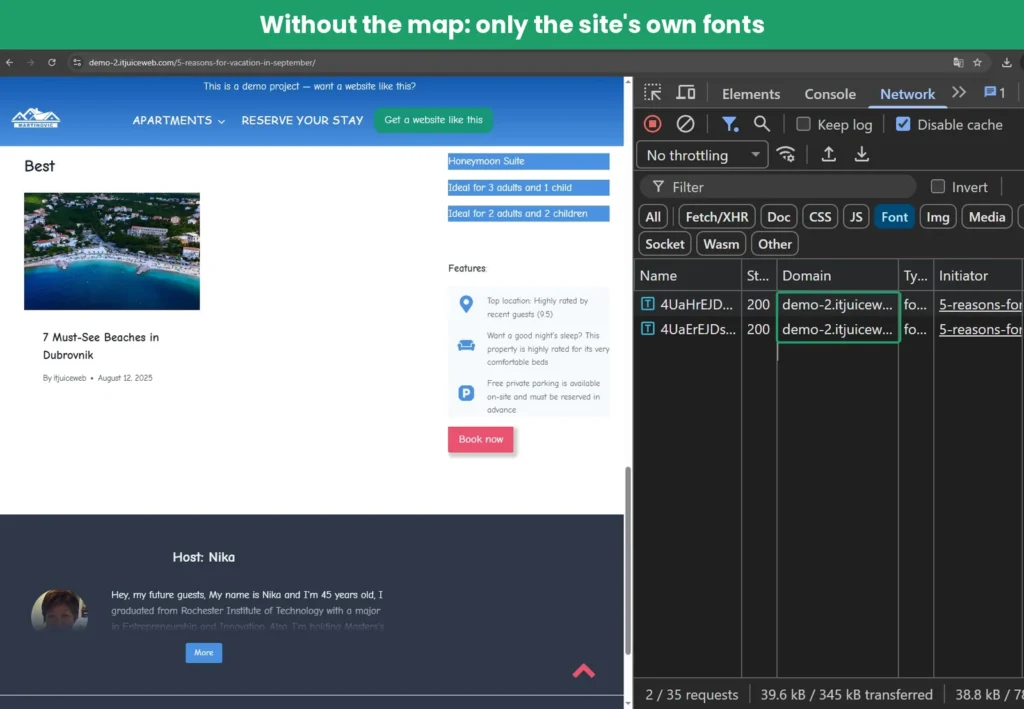
Task: Click the browser address bar URL
Action: tap(202, 63)
